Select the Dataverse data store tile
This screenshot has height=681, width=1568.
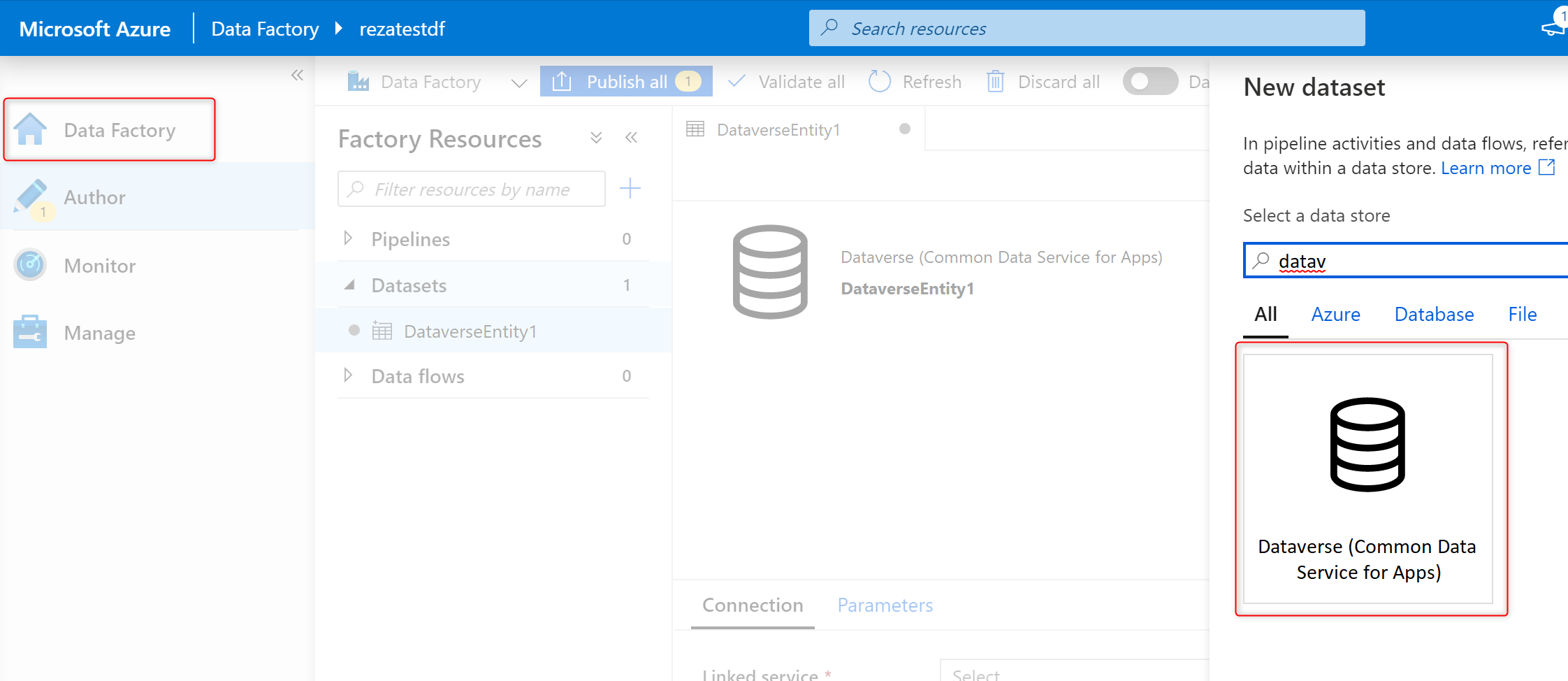[x=1368, y=479]
